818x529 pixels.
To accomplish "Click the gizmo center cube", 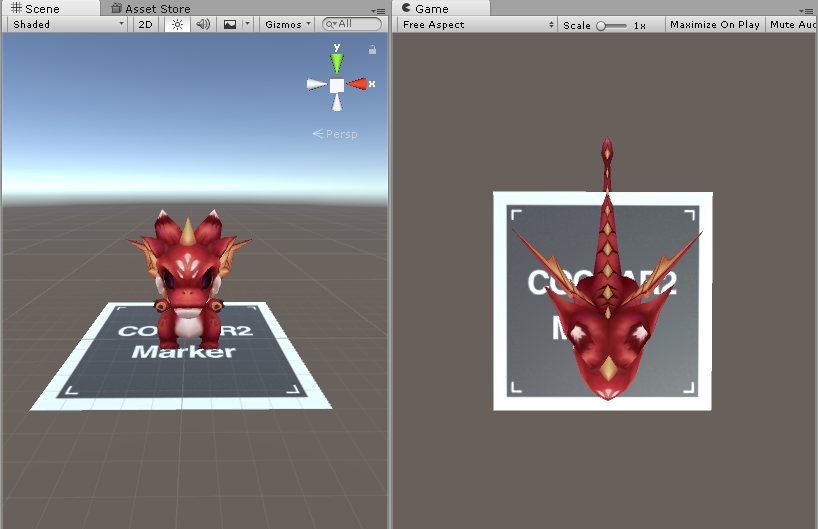I will pos(337,85).
